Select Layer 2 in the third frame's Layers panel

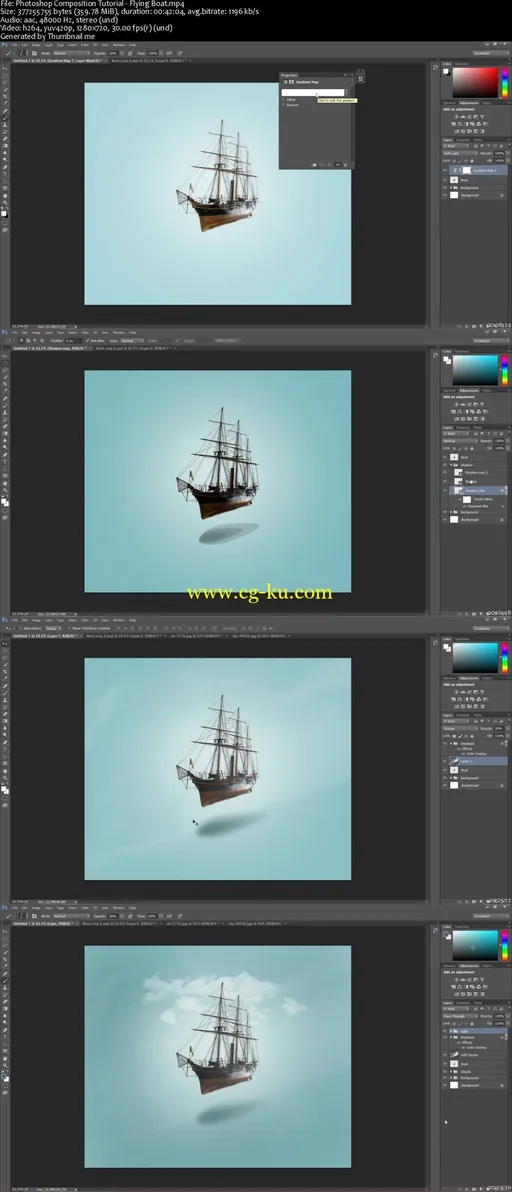[x=479, y=761]
